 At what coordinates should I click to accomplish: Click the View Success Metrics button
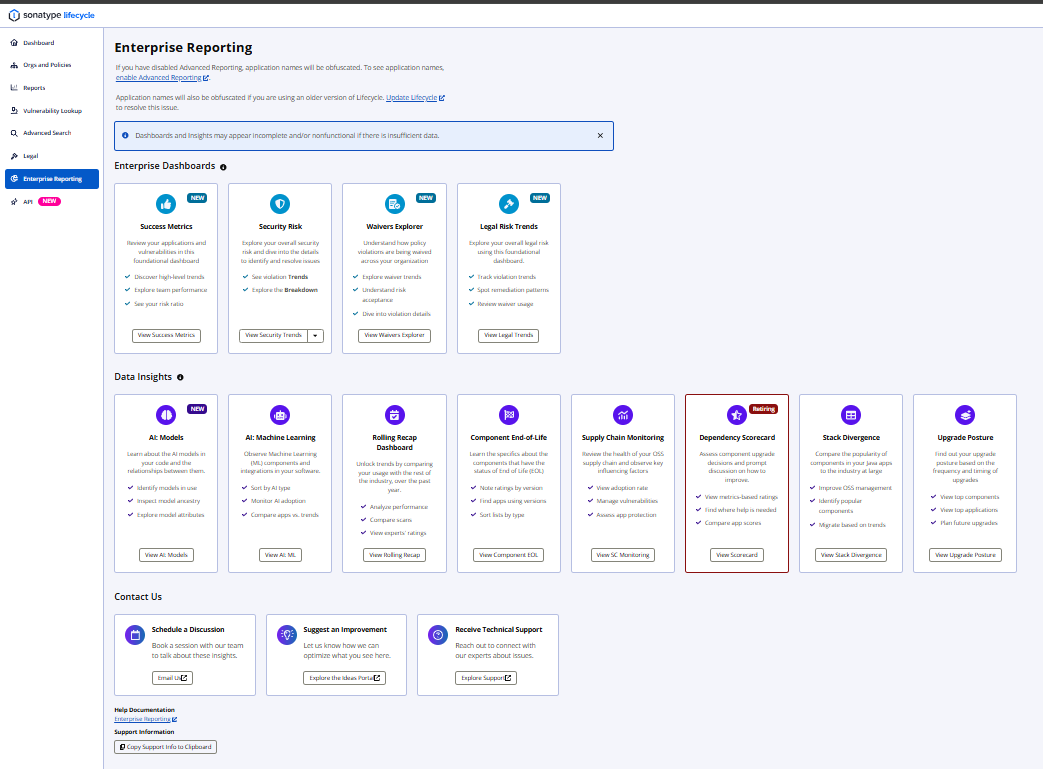pyautogui.click(x=166, y=335)
